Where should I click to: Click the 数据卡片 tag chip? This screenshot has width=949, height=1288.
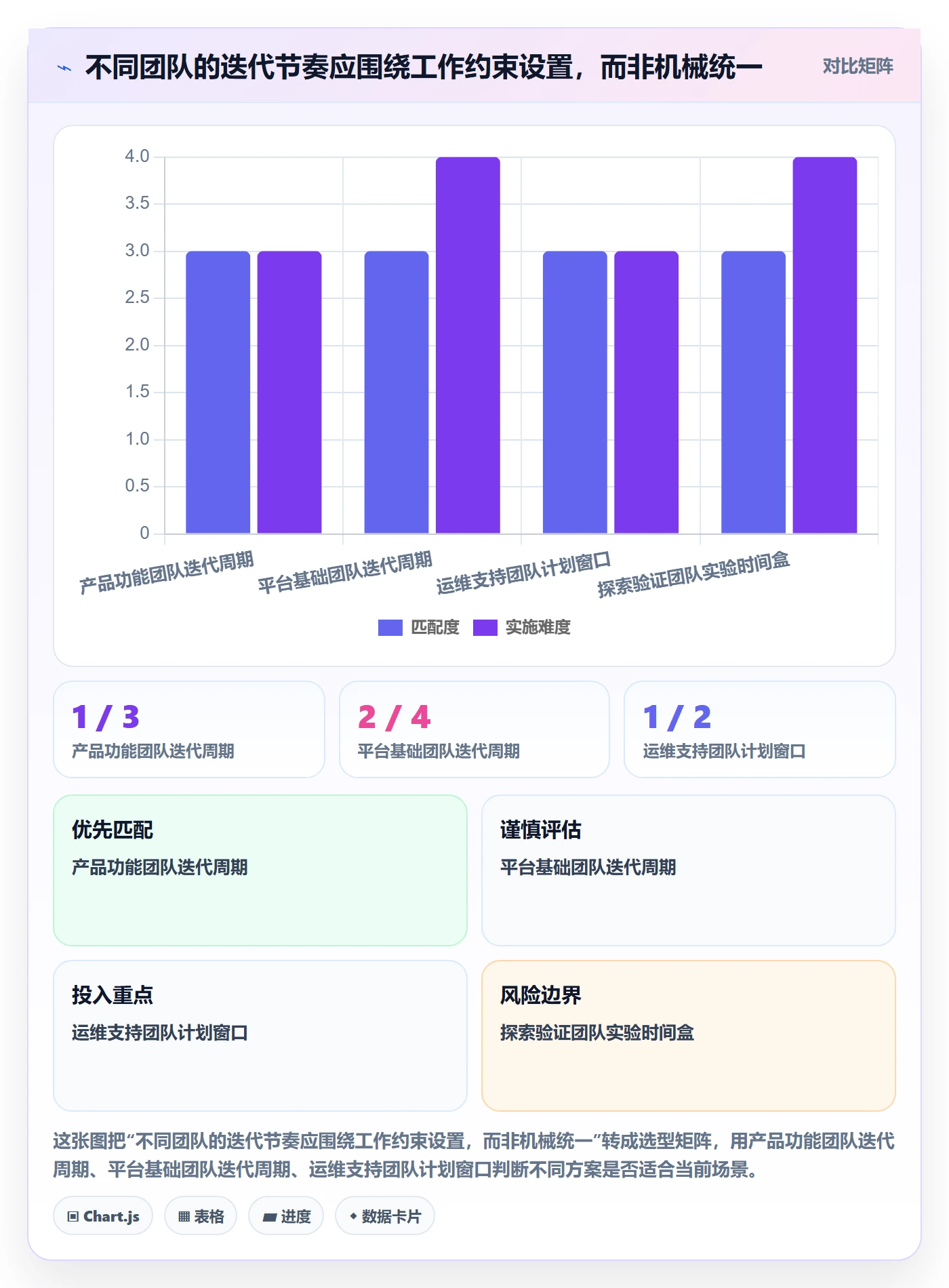point(385,1216)
